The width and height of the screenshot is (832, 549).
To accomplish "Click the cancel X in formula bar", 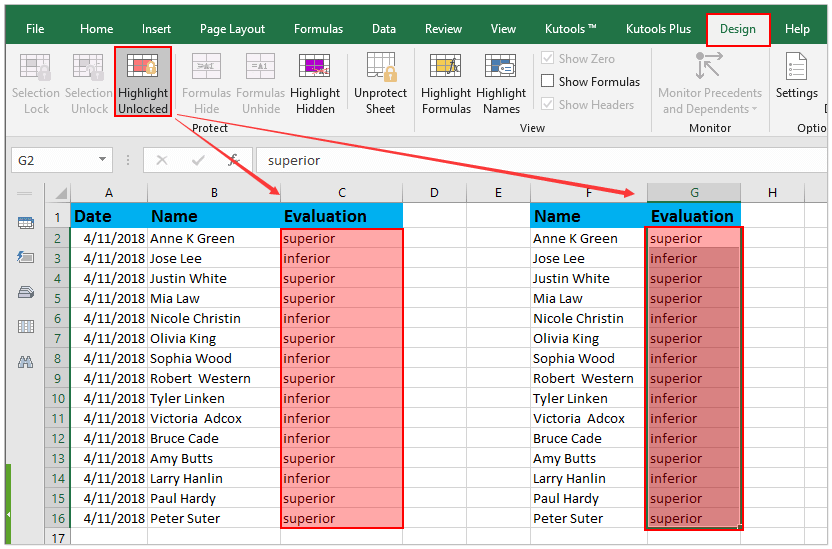I will (x=162, y=160).
